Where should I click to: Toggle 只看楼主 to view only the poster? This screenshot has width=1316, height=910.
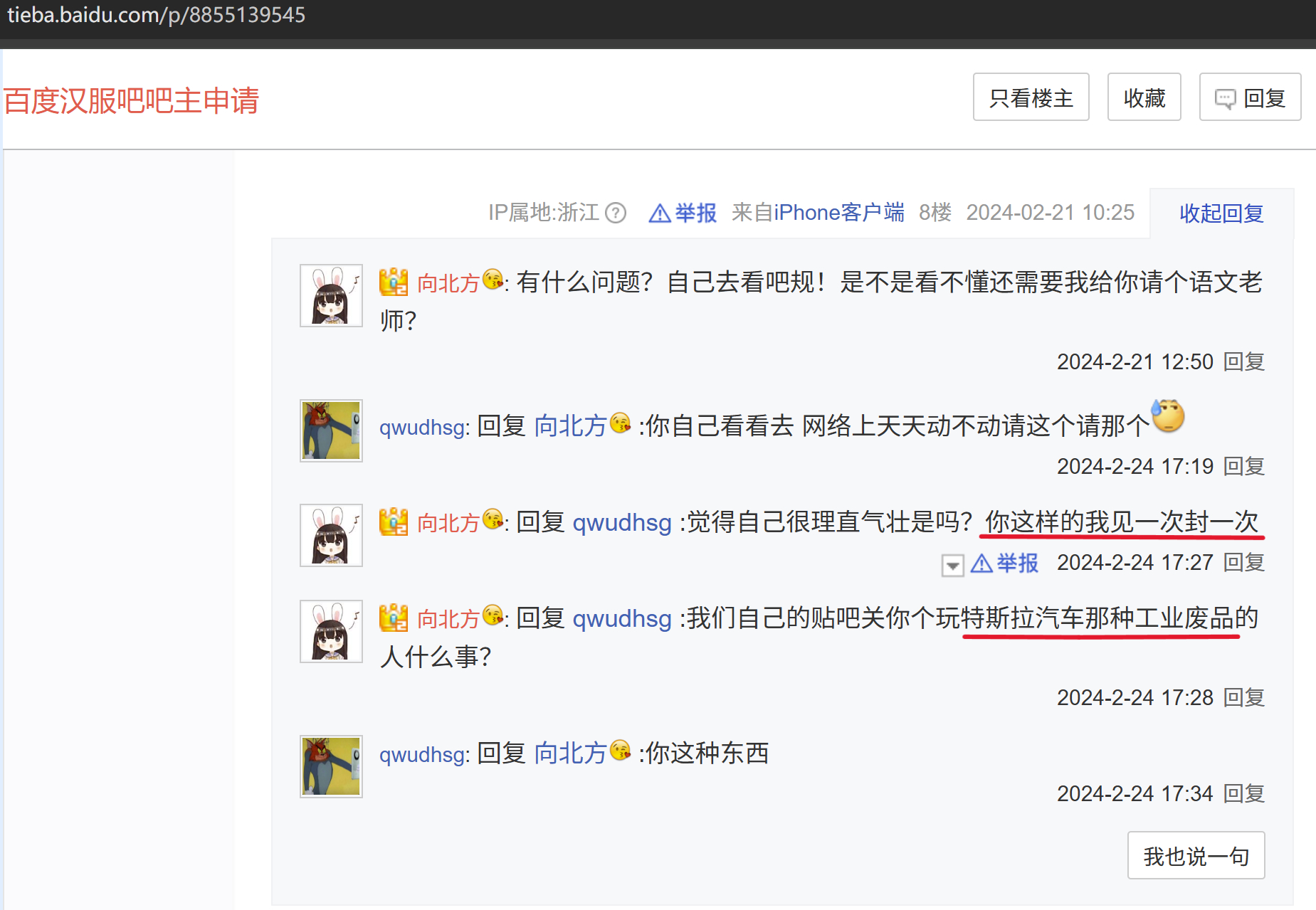pos(1031,97)
